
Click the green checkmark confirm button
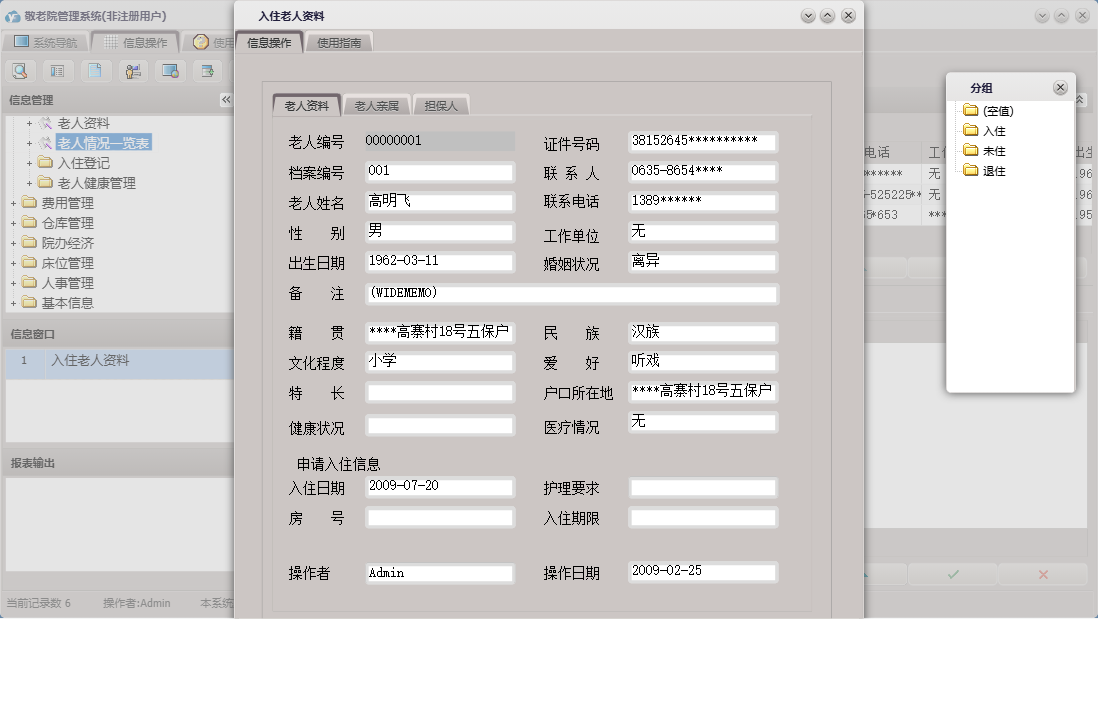pos(951,574)
